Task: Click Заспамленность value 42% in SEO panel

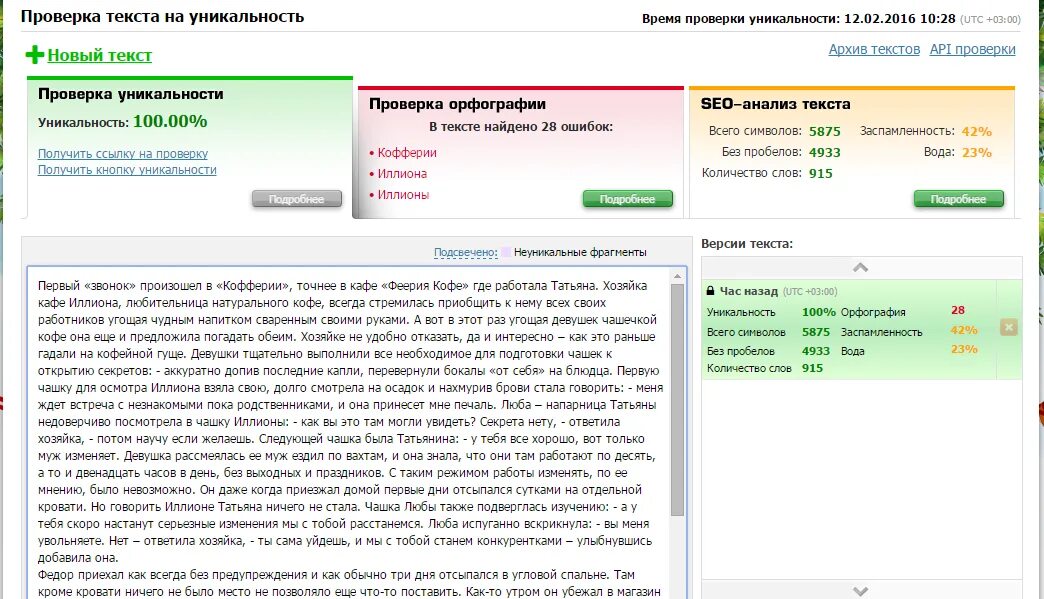Action: (x=976, y=131)
